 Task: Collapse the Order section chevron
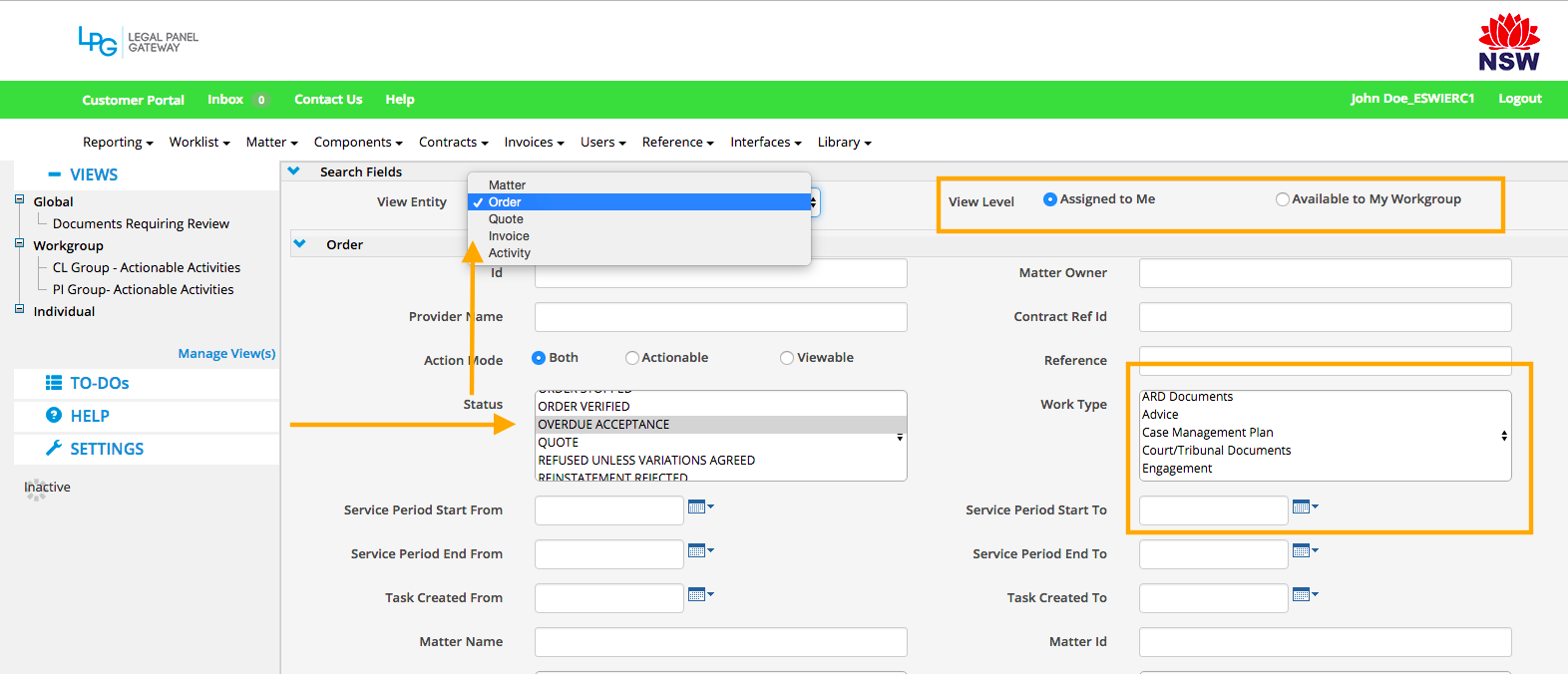tap(299, 243)
